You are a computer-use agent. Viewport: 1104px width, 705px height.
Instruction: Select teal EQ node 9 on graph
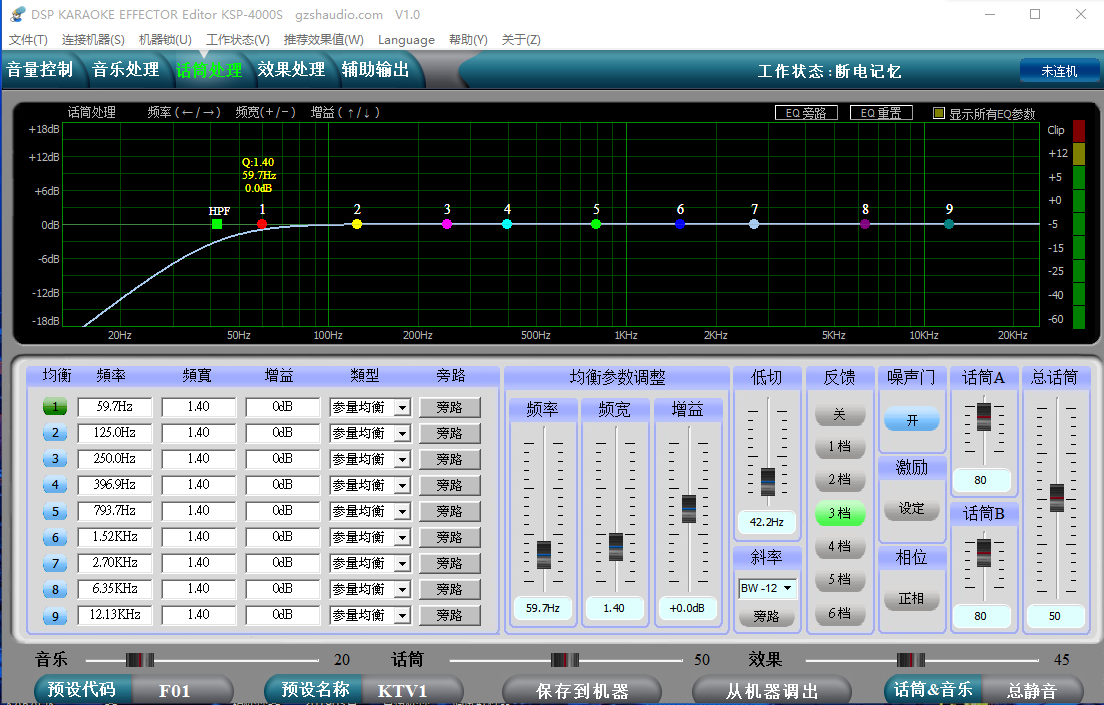949,224
